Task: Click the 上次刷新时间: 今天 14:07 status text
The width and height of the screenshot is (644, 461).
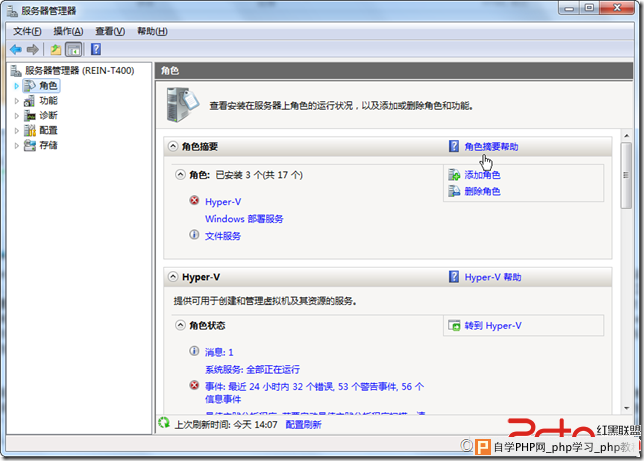Action: coord(226,424)
